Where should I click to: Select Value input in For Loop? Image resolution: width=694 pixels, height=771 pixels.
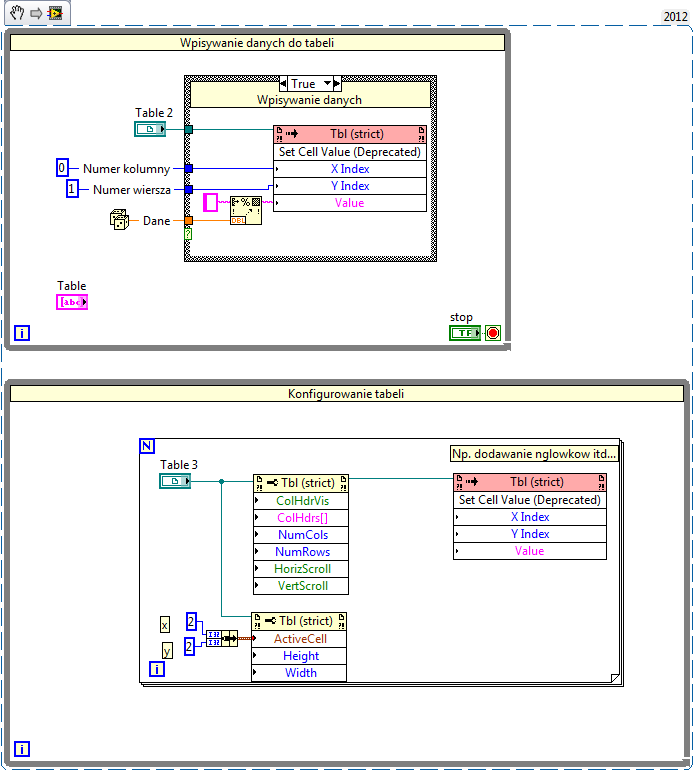tap(530, 551)
